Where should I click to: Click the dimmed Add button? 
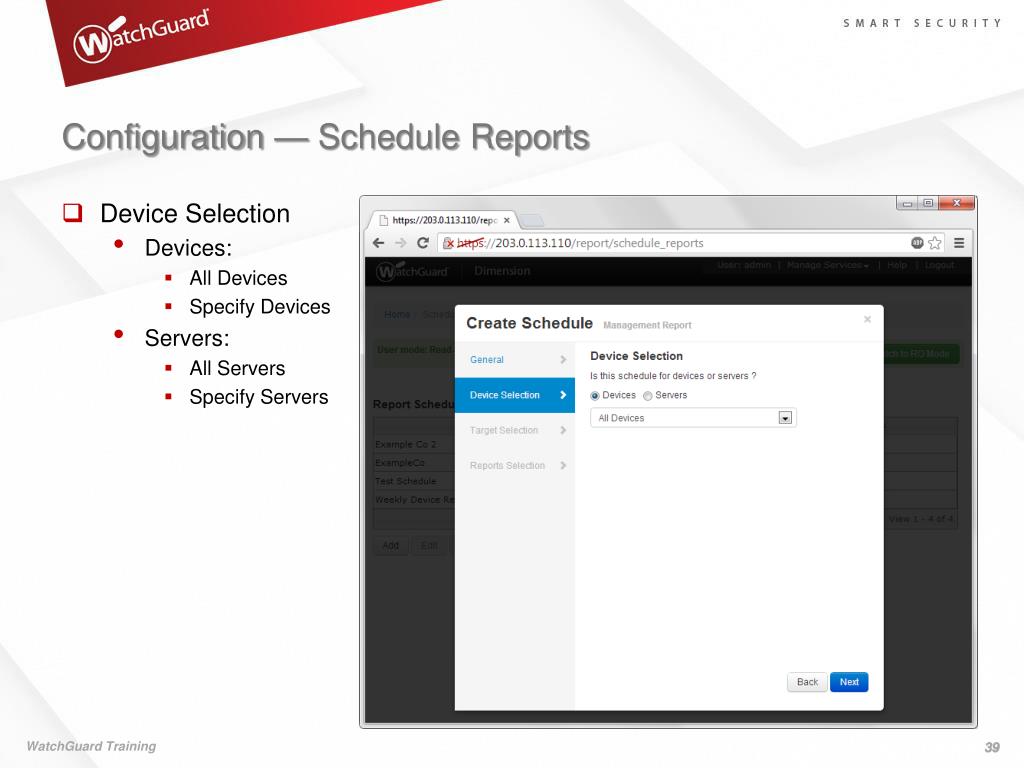pos(391,545)
